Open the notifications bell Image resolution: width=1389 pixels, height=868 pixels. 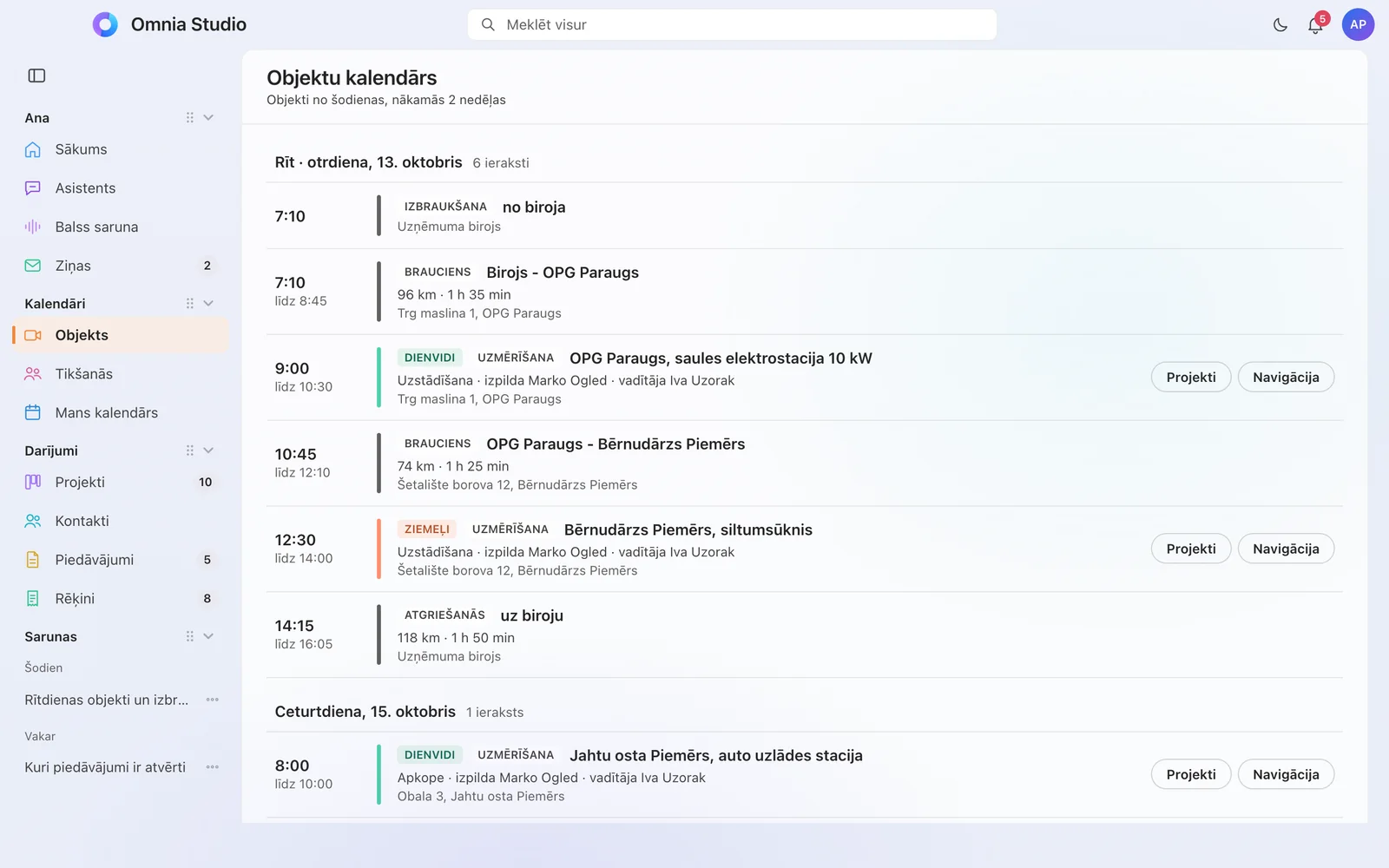(1315, 25)
